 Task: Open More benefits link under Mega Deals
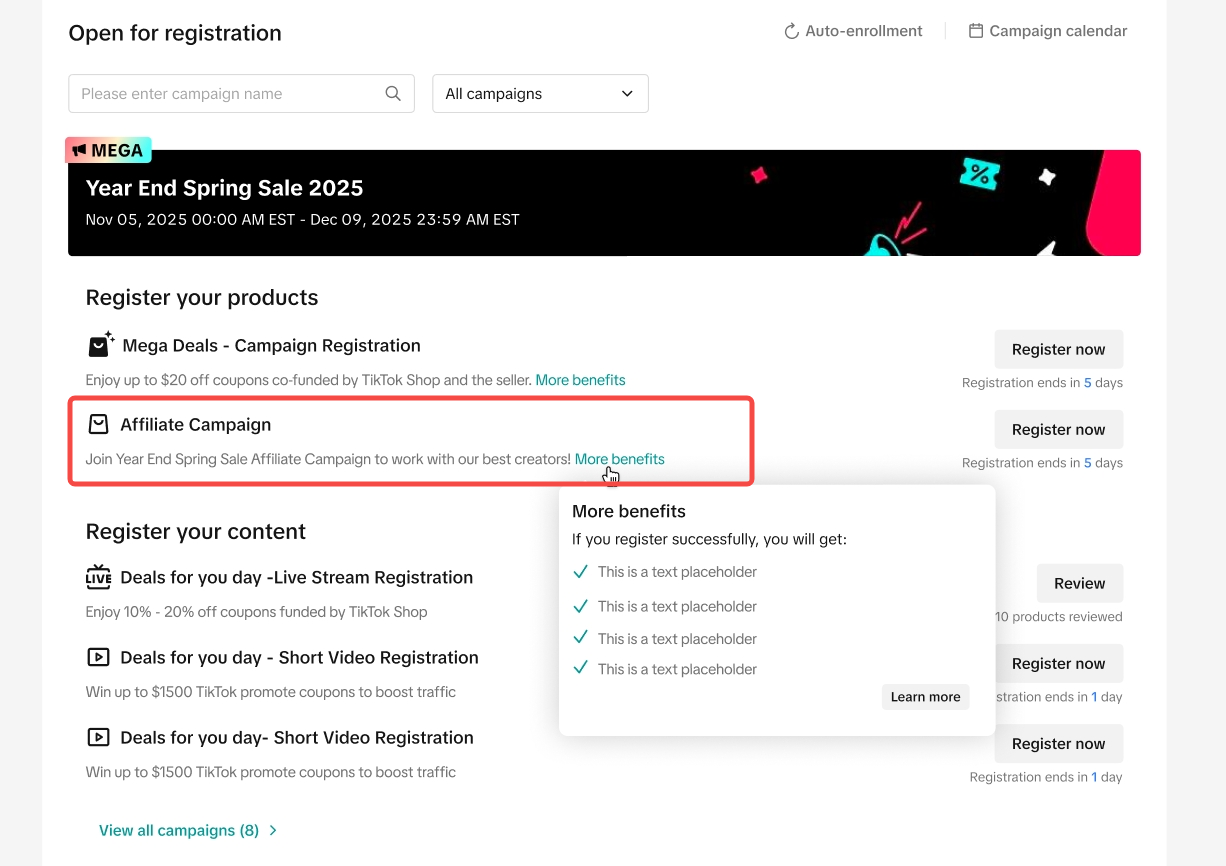(580, 380)
